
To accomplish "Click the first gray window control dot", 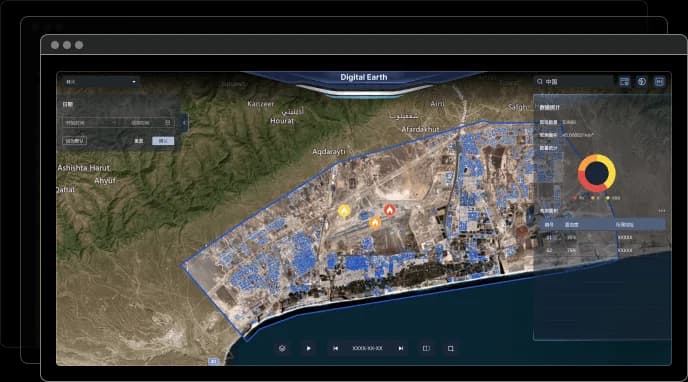I will click(x=55, y=45).
